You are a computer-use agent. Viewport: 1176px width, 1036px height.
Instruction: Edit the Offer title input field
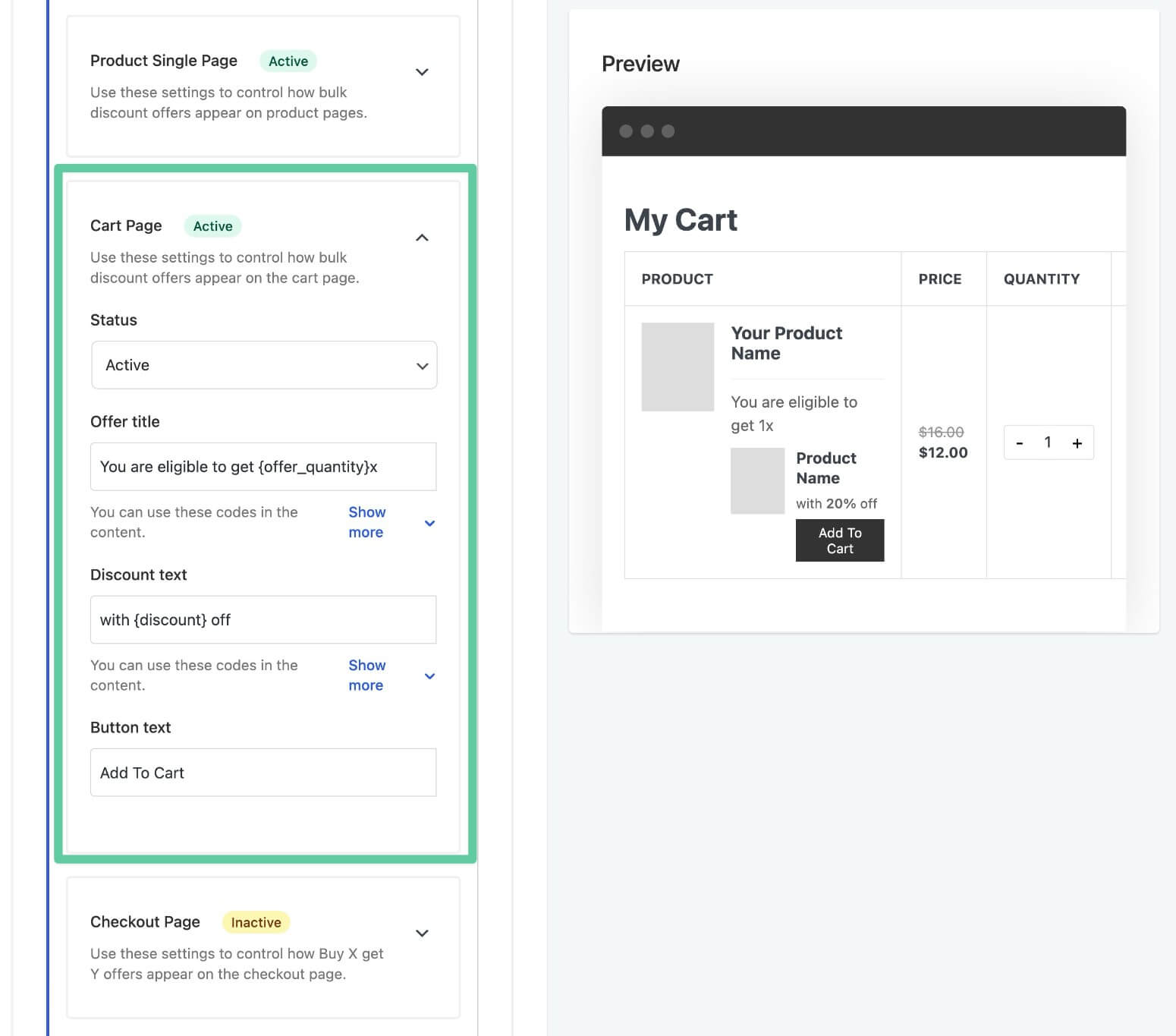(x=263, y=467)
